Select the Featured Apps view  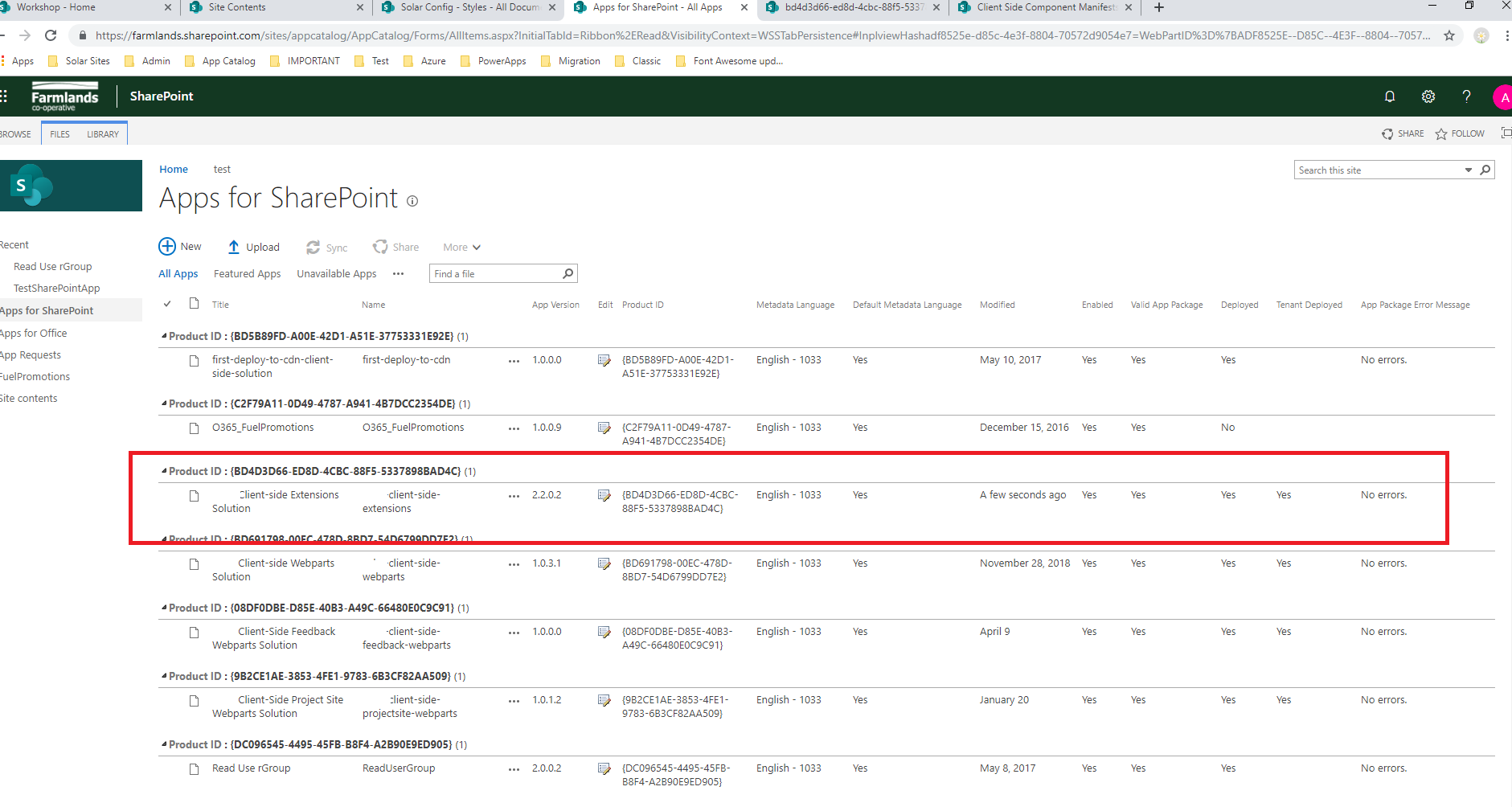click(x=247, y=273)
